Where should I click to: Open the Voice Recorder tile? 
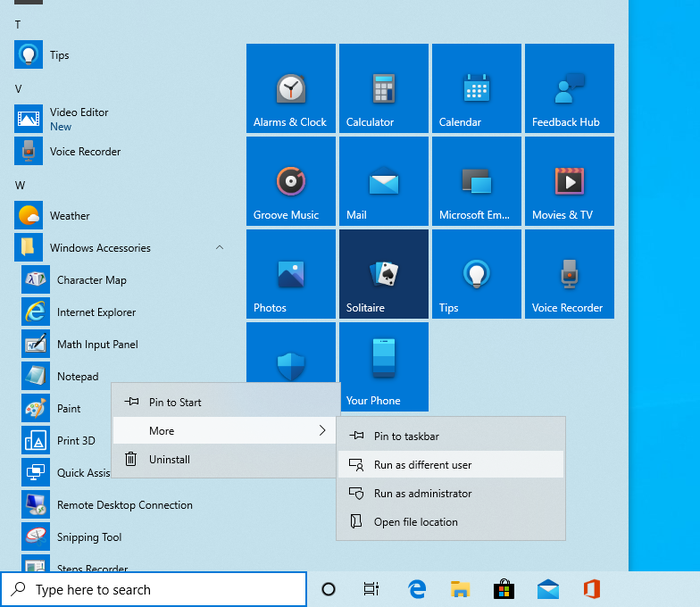point(569,274)
